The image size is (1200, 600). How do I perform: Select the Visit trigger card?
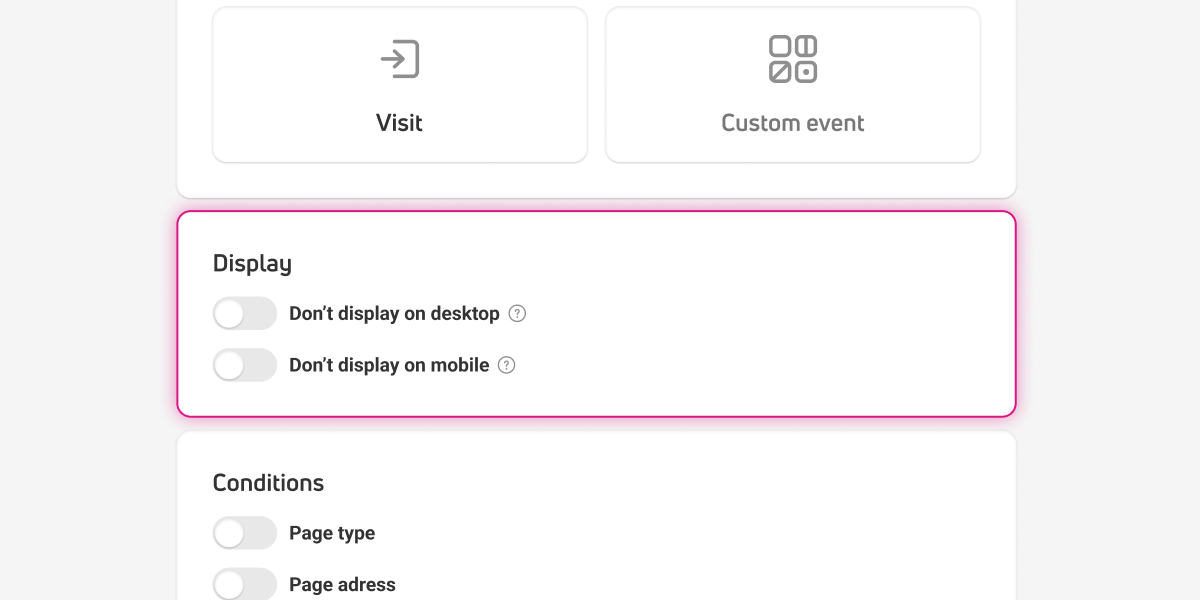399,84
